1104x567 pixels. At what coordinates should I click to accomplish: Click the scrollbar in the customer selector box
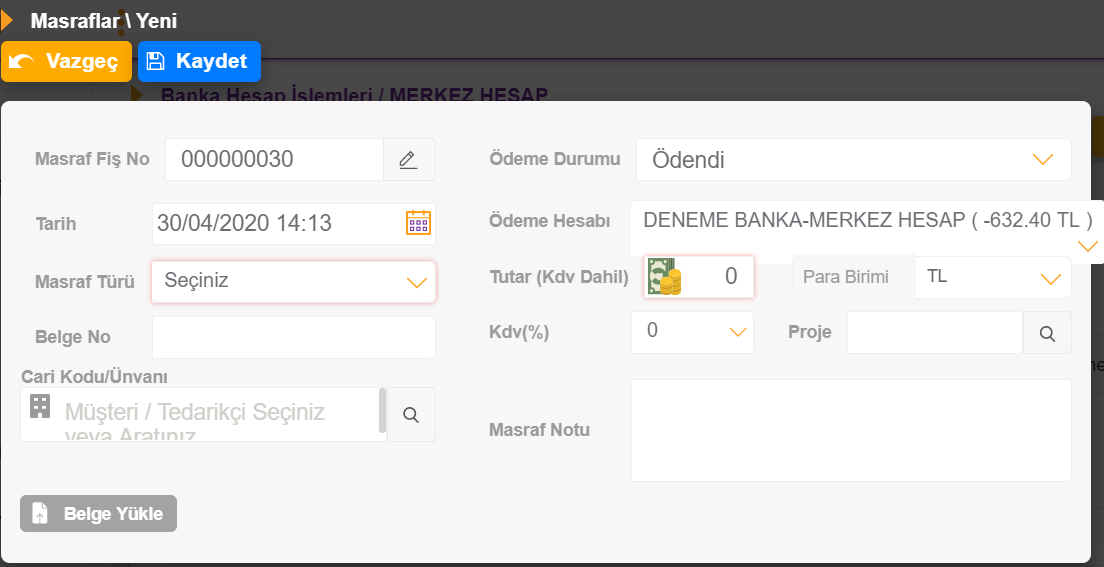coord(382,410)
